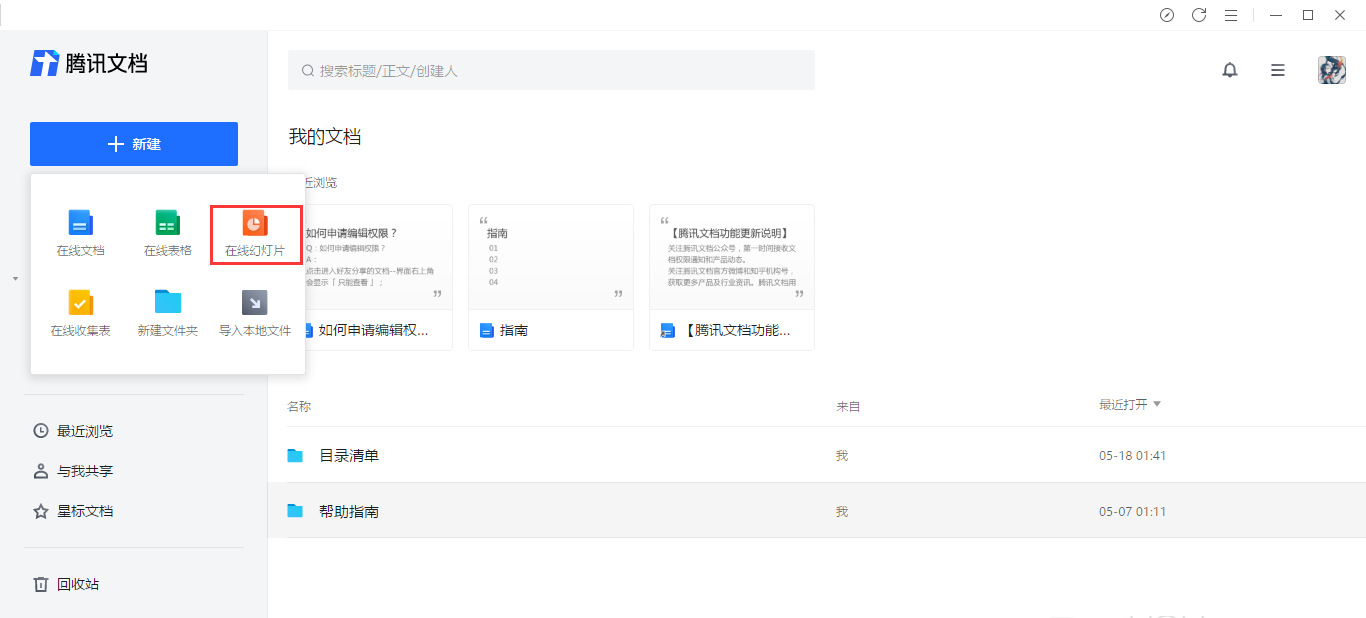Click the search box for titles
1366x618 pixels.
(x=551, y=71)
